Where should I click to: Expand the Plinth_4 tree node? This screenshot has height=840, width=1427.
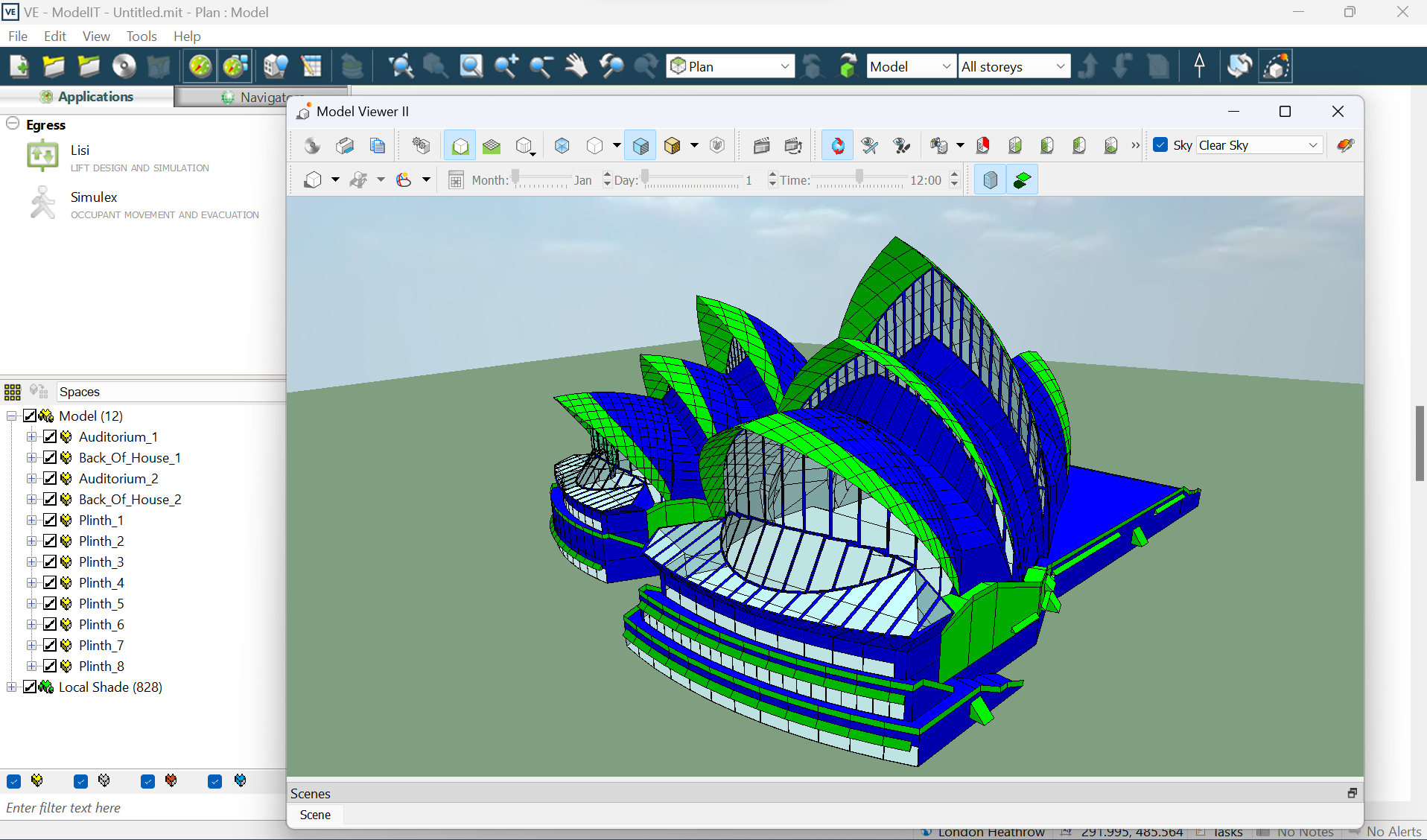coord(32,583)
